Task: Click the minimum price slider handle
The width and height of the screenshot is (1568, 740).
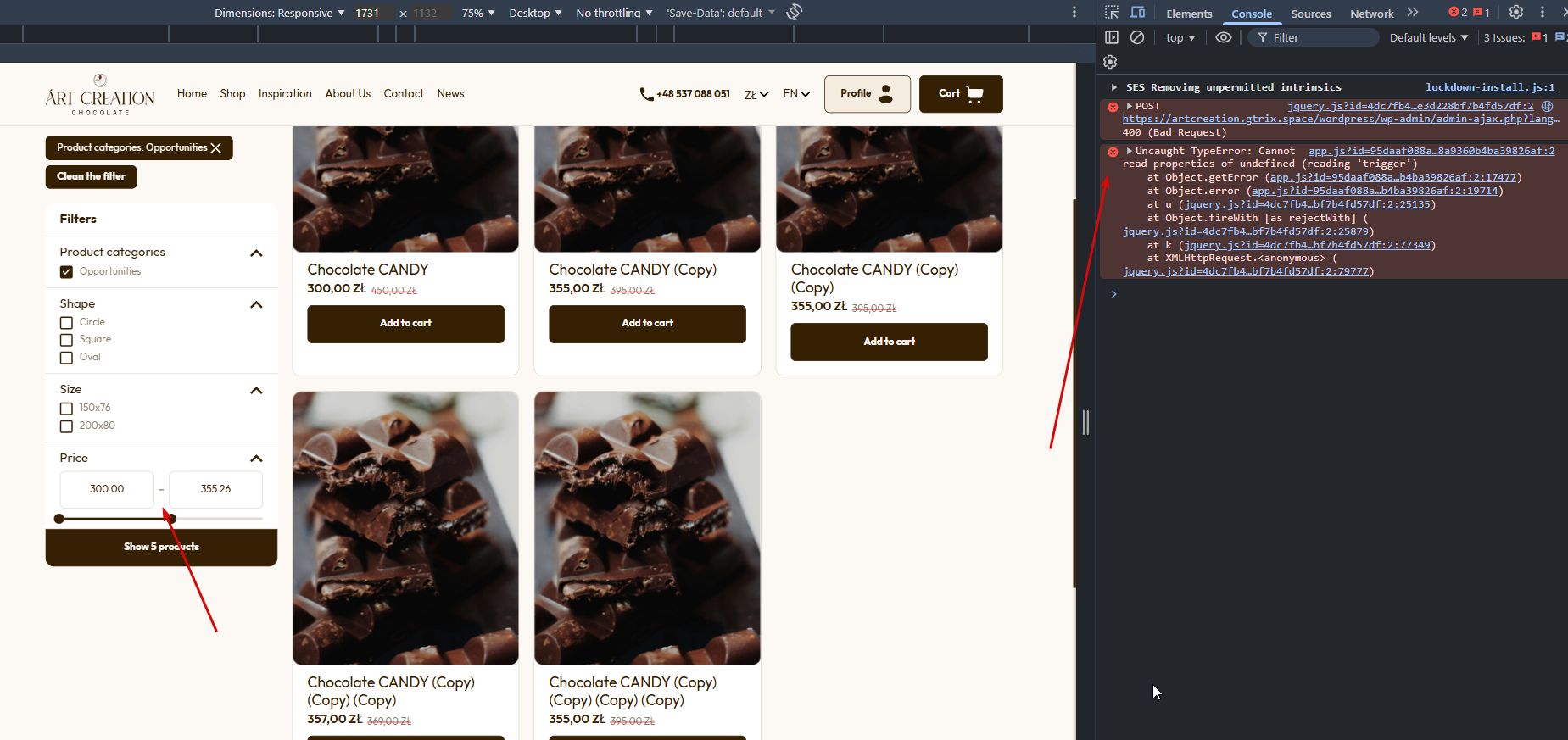Action: pyautogui.click(x=59, y=519)
